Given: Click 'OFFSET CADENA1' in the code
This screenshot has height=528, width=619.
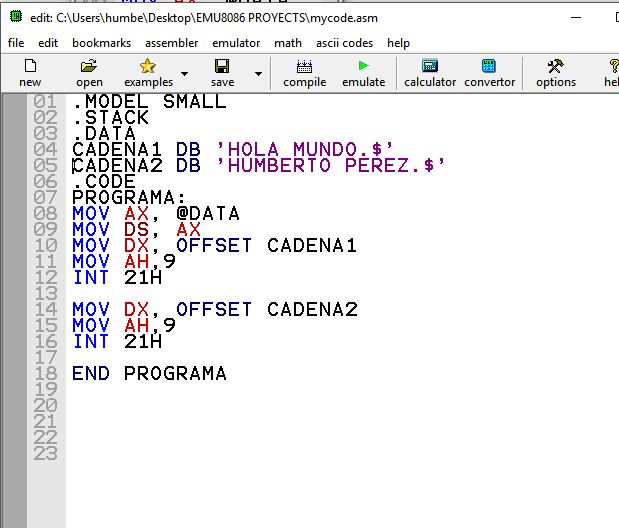Looking at the screenshot, I should point(266,245).
